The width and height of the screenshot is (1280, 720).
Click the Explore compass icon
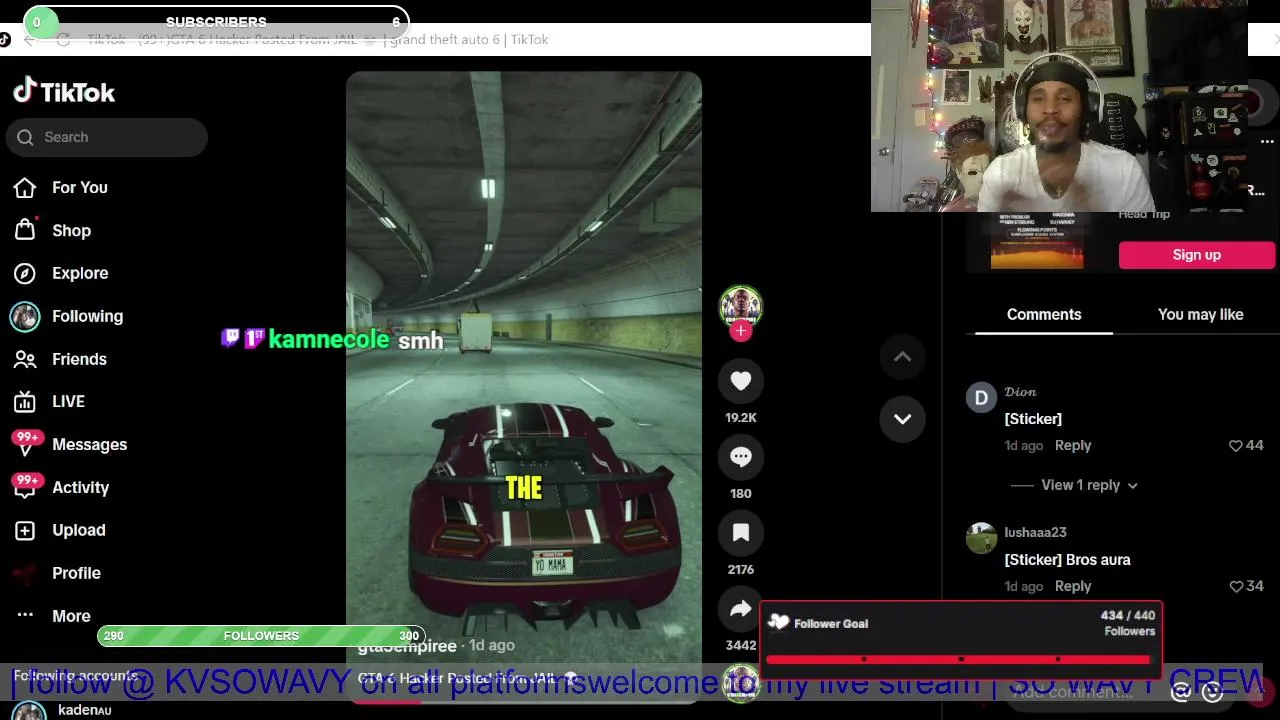coord(25,273)
